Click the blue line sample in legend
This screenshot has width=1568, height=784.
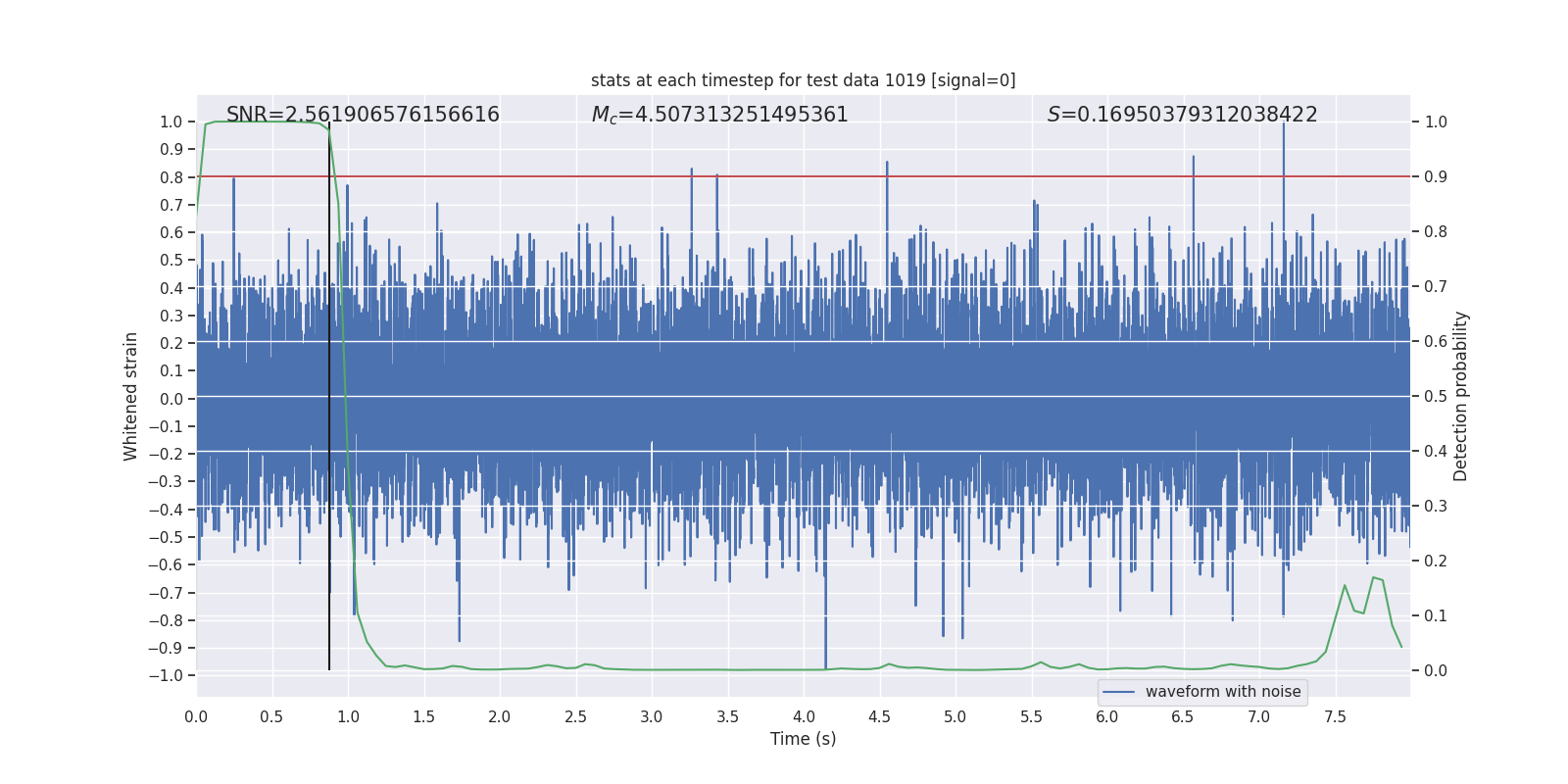[1118, 692]
